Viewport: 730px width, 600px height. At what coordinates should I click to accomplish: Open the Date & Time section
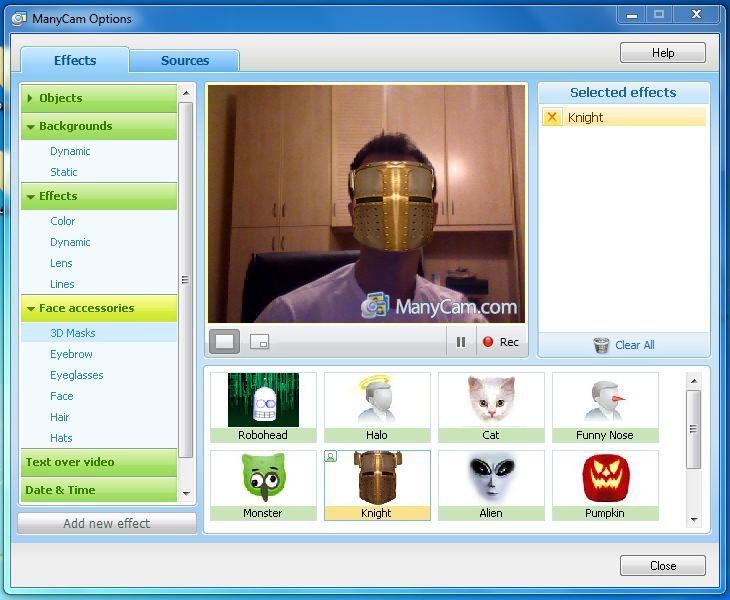[99, 490]
